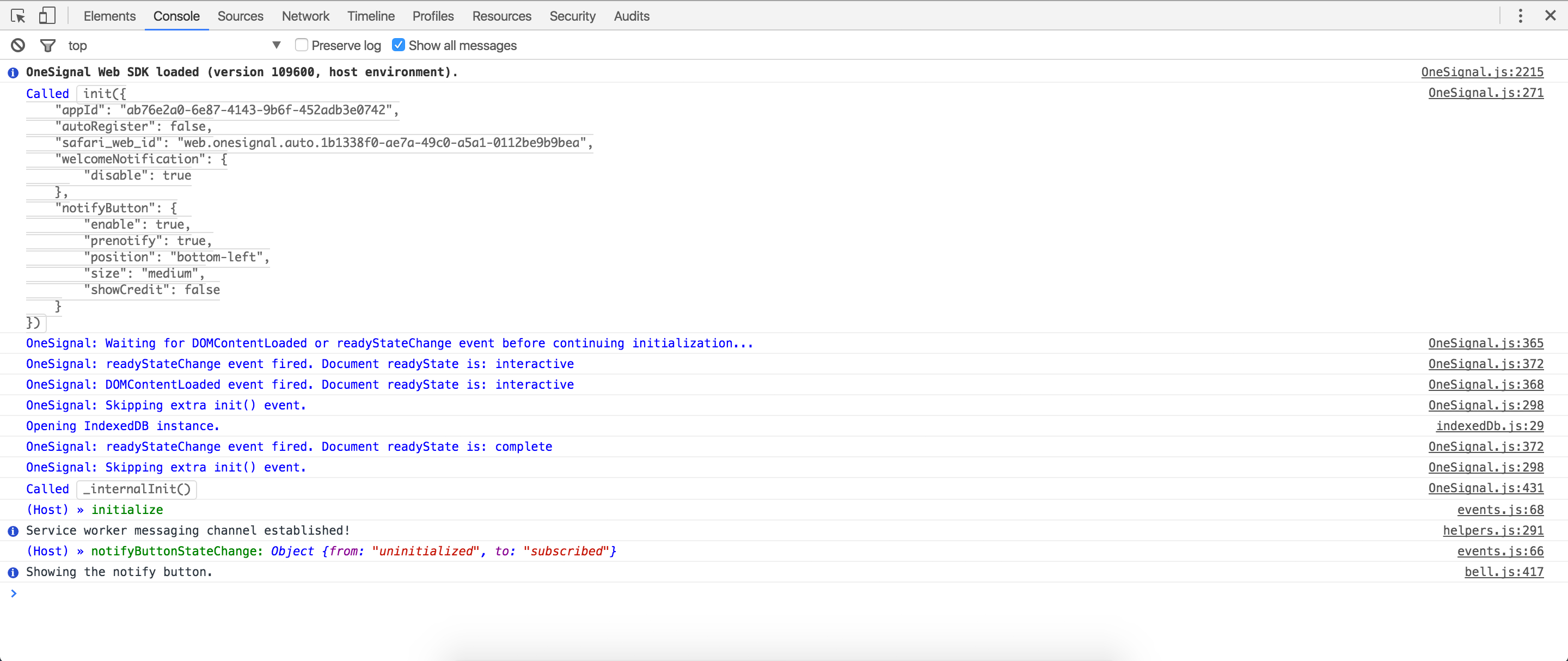The image size is (1568, 661).
Task: Switch to the Elements tab
Action: (x=109, y=16)
